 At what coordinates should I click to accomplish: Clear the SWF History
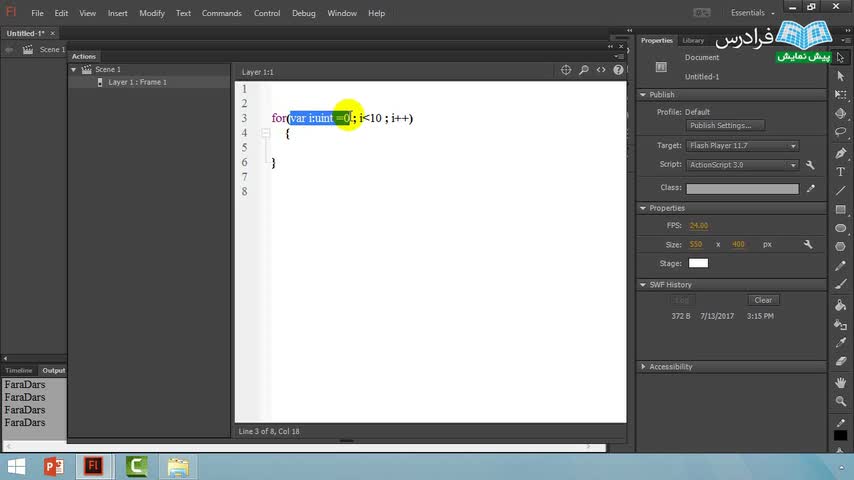tap(763, 300)
